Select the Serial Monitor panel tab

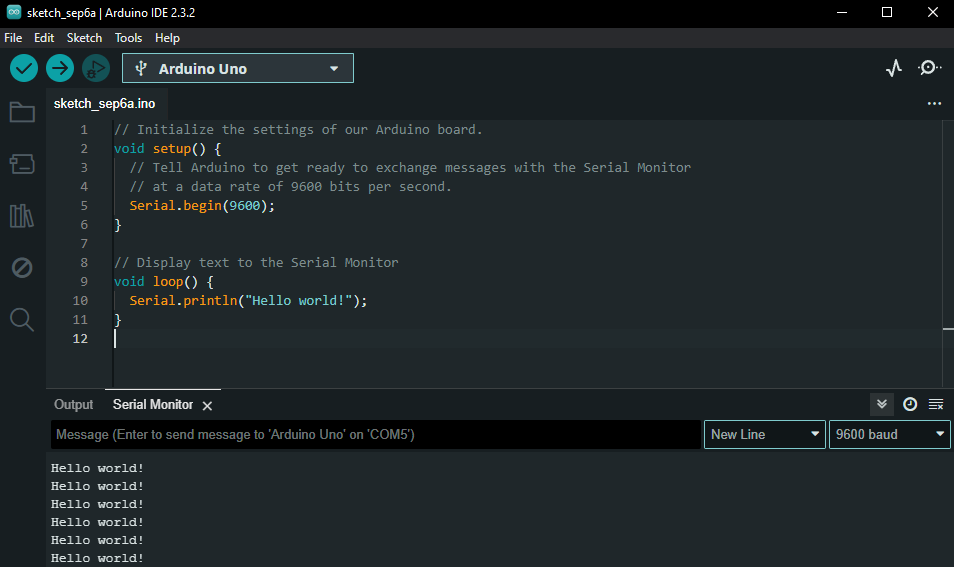click(153, 405)
